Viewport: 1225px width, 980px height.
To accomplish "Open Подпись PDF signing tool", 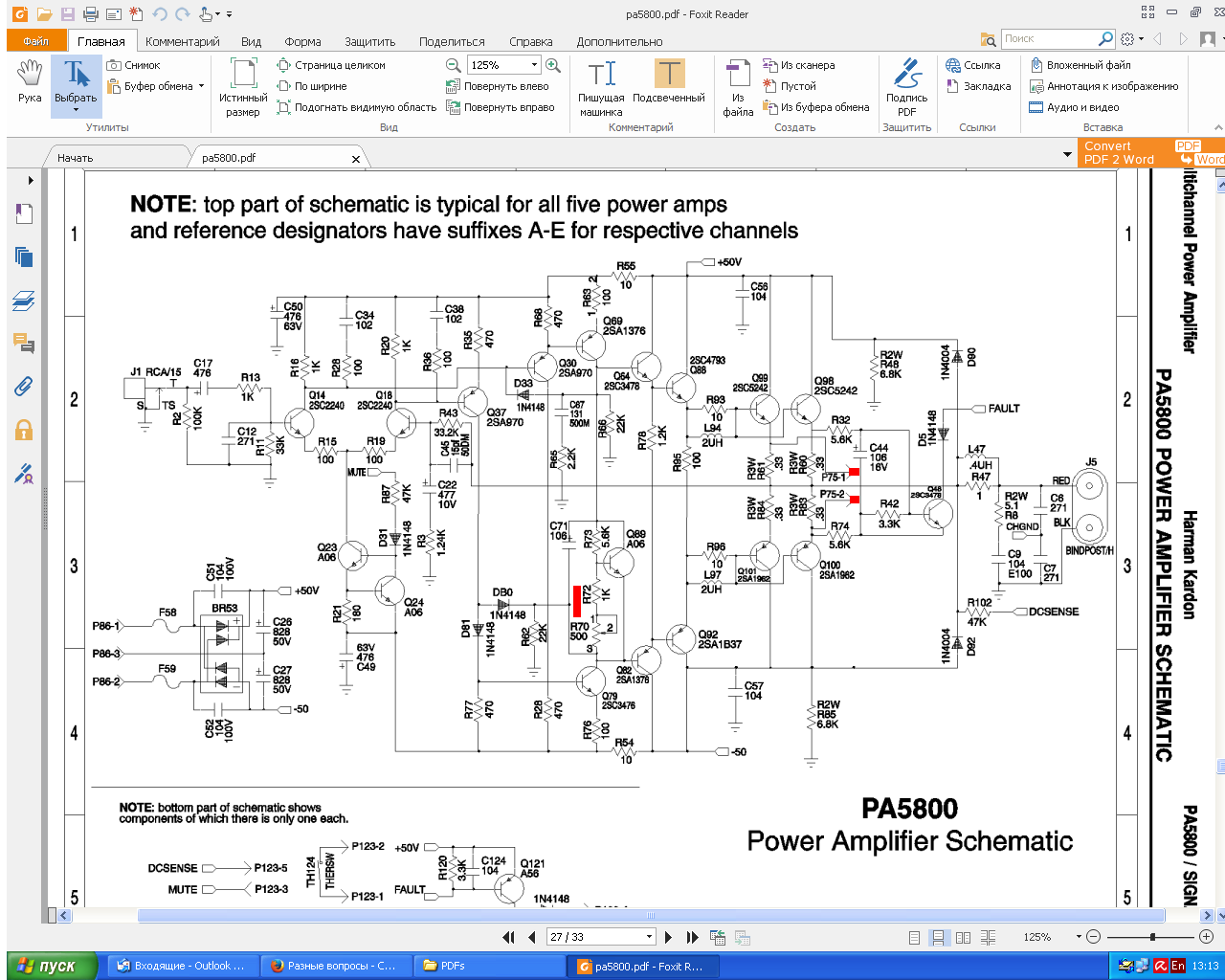I will point(906,87).
